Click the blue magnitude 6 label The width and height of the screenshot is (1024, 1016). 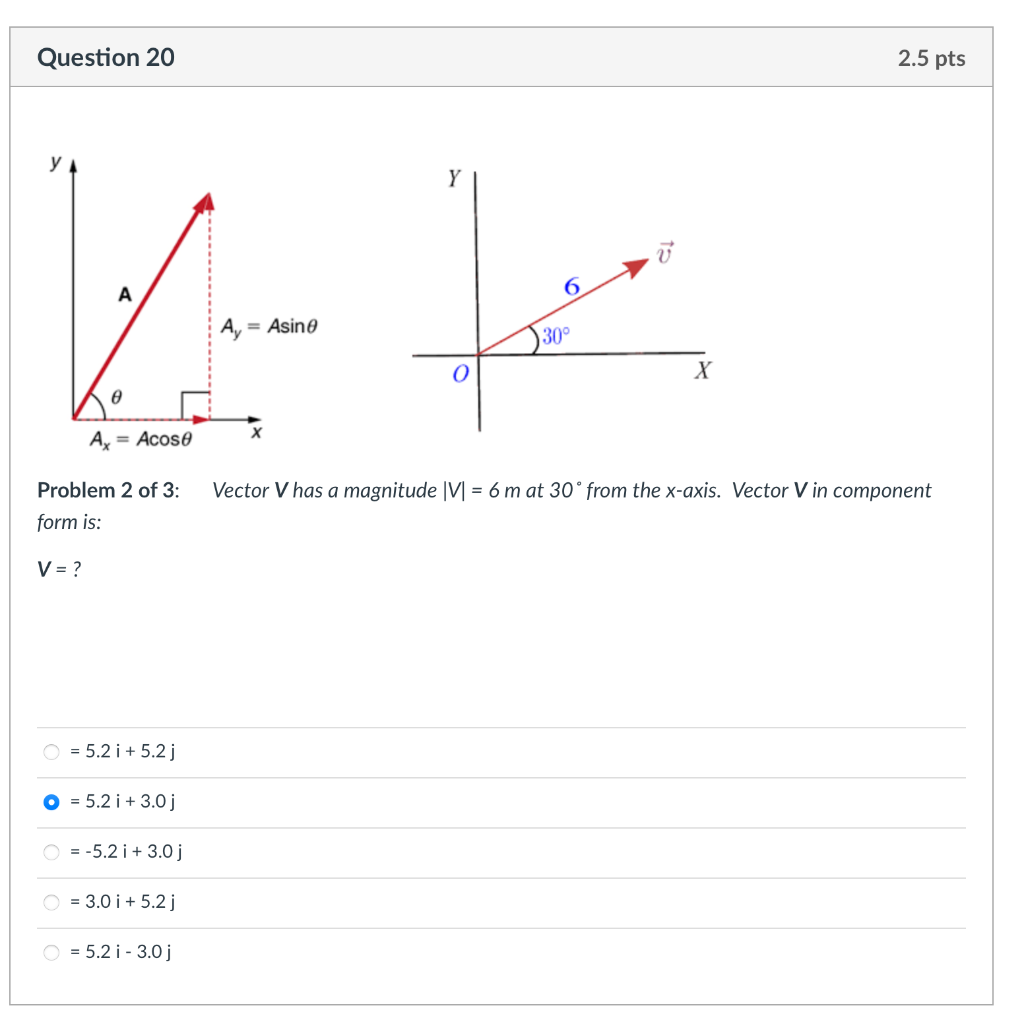571,286
